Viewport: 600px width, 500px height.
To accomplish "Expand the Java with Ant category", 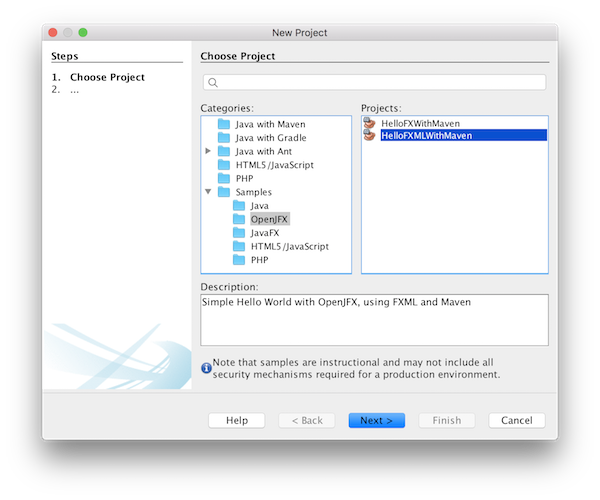I will click(208, 151).
